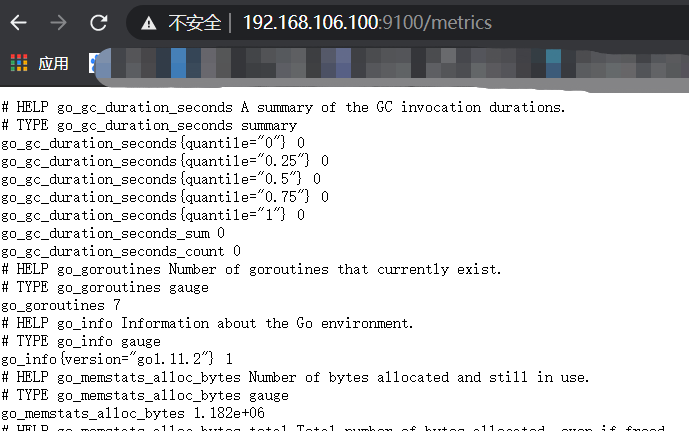Click the go_gc_duration_seconds_sum 0 line
Screen dimensions: 689x431
click(x=113, y=233)
